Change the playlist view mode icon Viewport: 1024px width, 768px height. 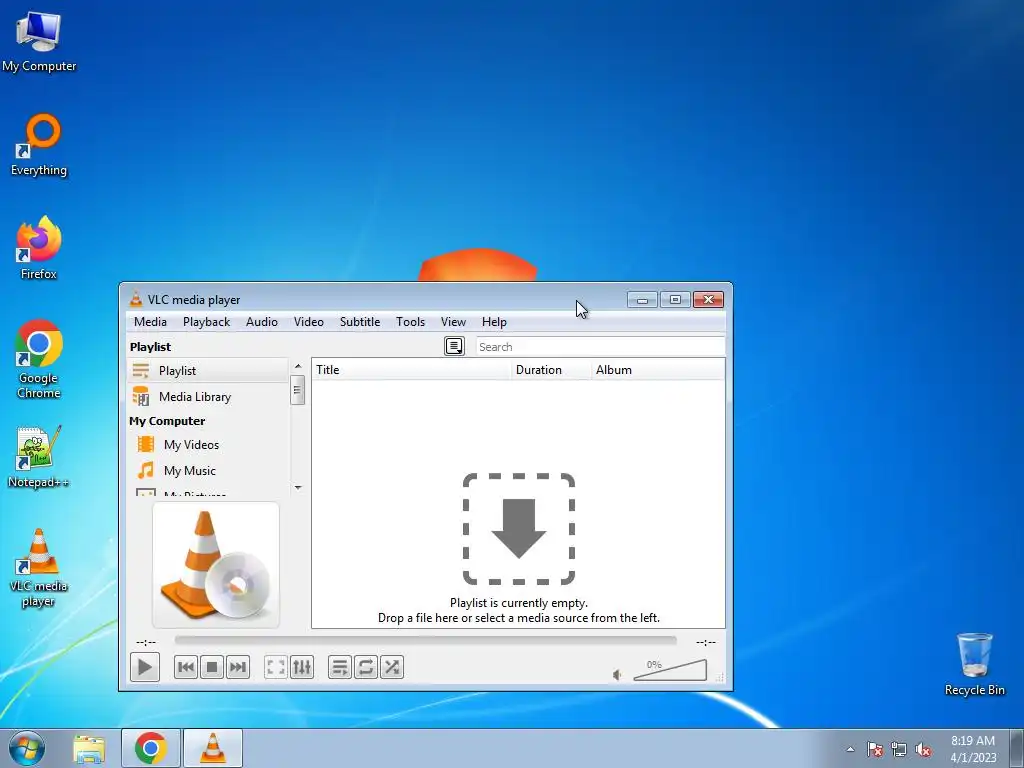(x=454, y=346)
